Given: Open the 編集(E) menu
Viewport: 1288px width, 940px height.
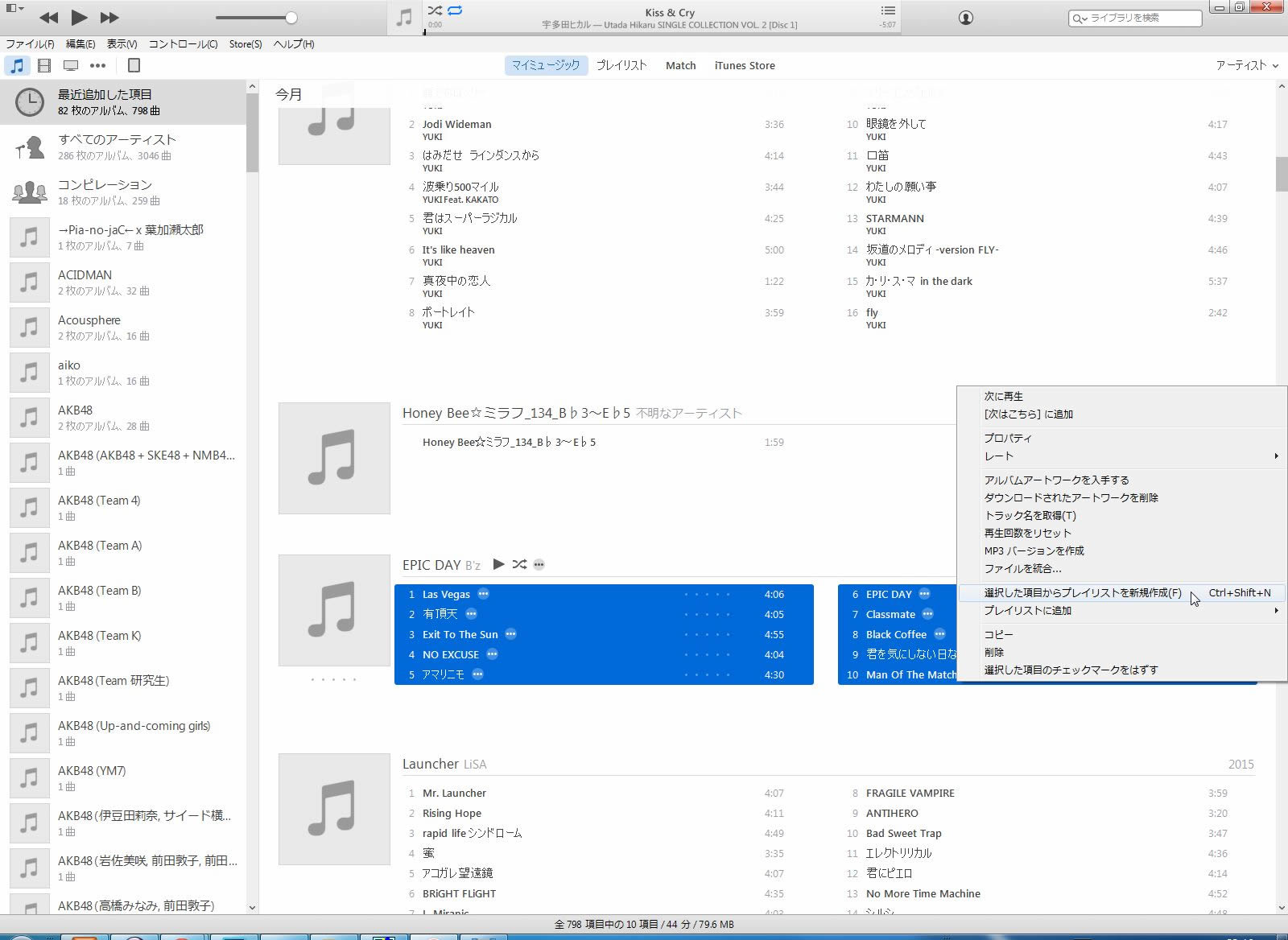Looking at the screenshot, I should click(80, 44).
